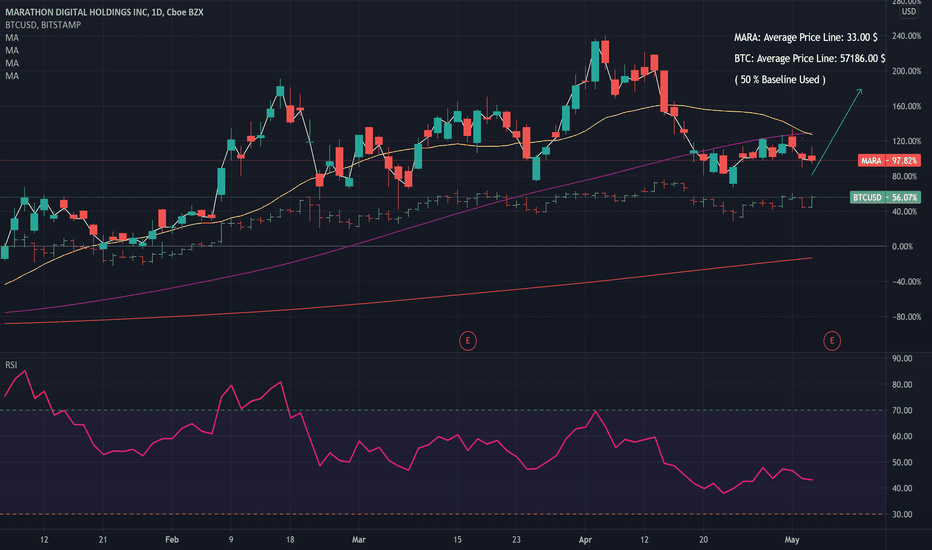Click the -80.00% price axis label

coord(905,317)
